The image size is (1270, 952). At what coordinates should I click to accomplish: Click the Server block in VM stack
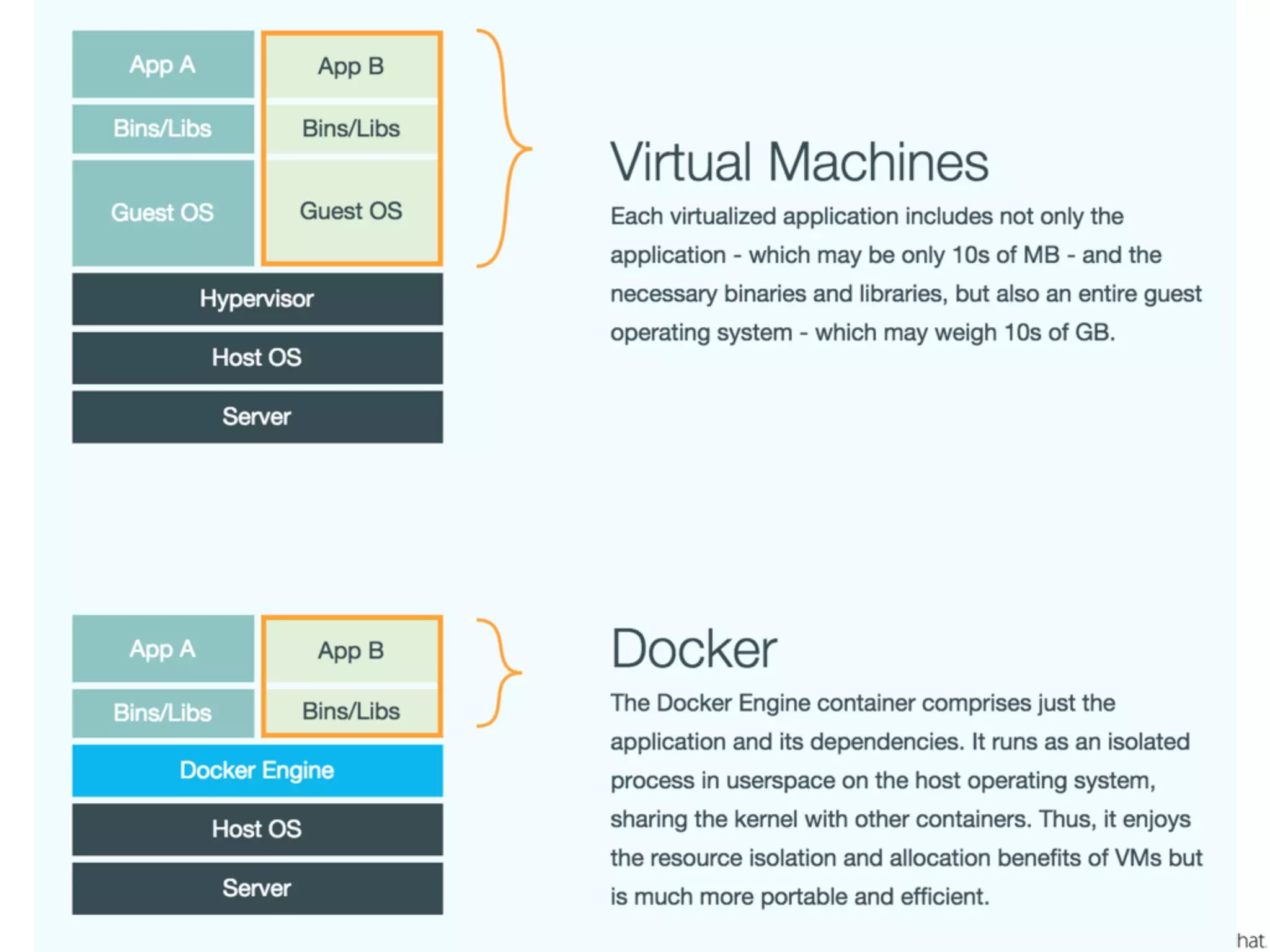pyautogui.click(x=257, y=416)
